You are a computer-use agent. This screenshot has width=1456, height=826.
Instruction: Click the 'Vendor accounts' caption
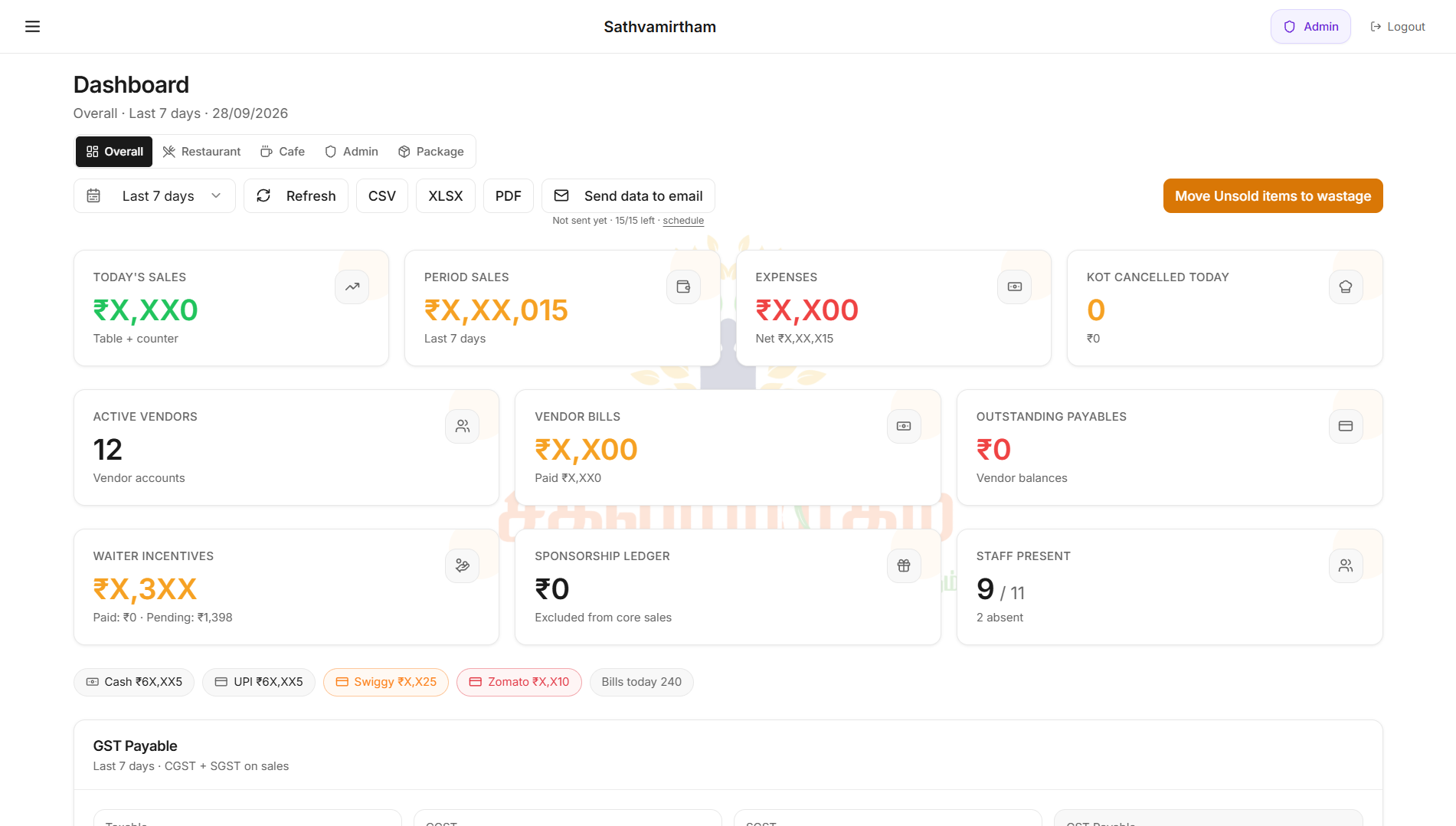[139, 478]
